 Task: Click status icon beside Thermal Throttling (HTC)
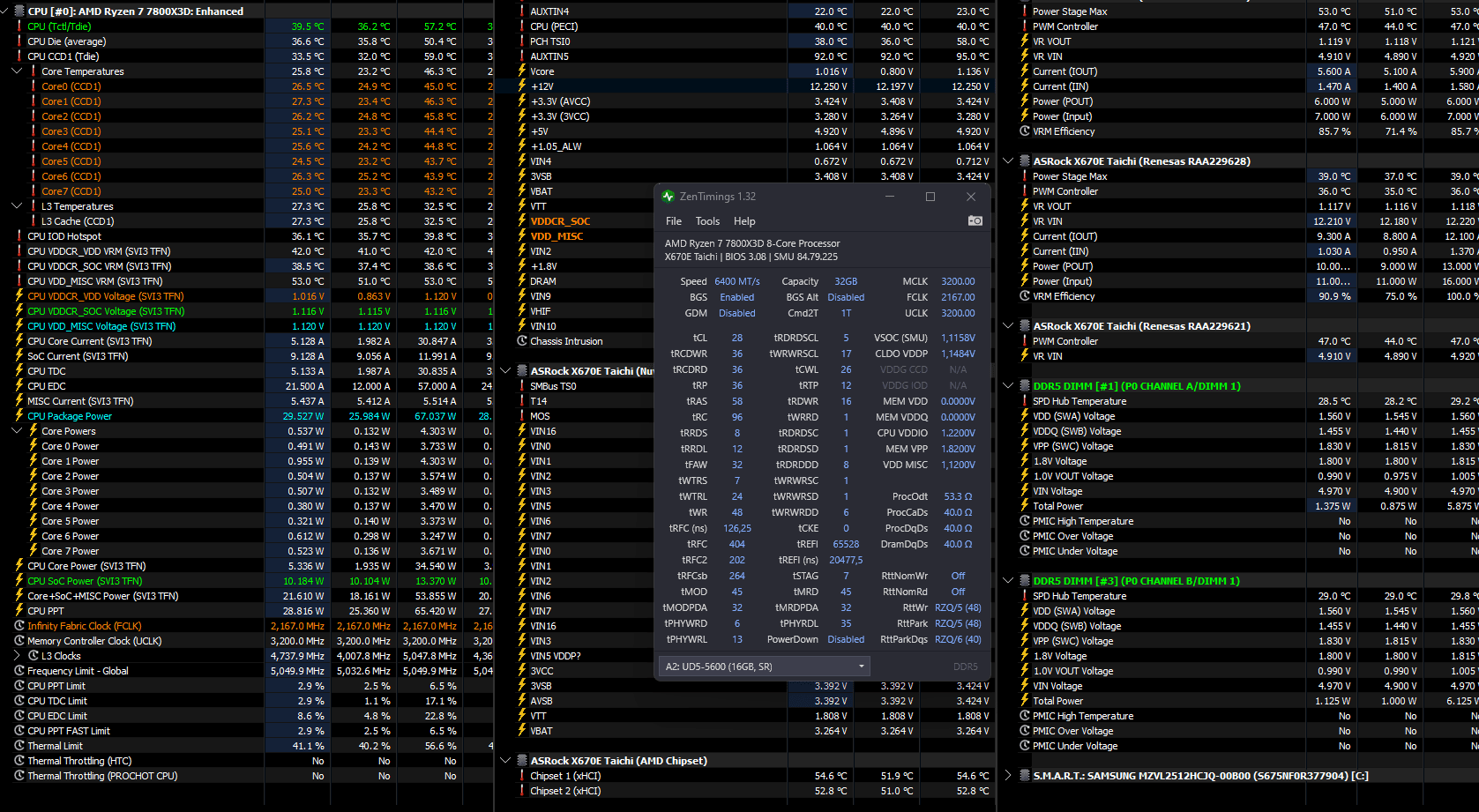(x=19, y=761)
